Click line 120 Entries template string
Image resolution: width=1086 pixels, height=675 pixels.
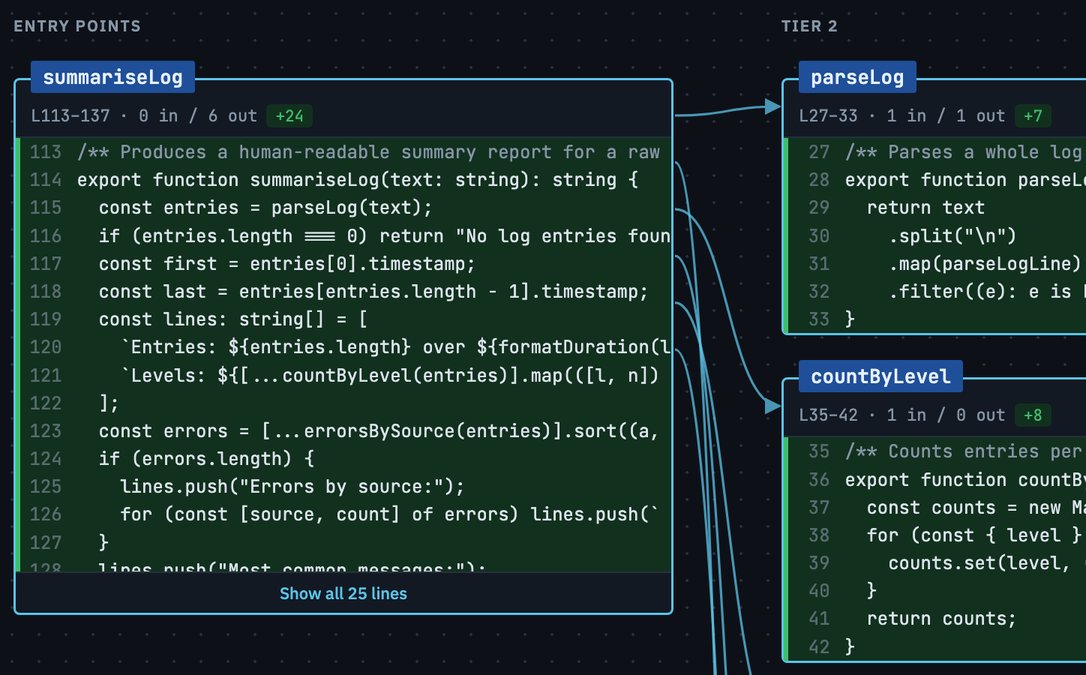pos(346,347)
